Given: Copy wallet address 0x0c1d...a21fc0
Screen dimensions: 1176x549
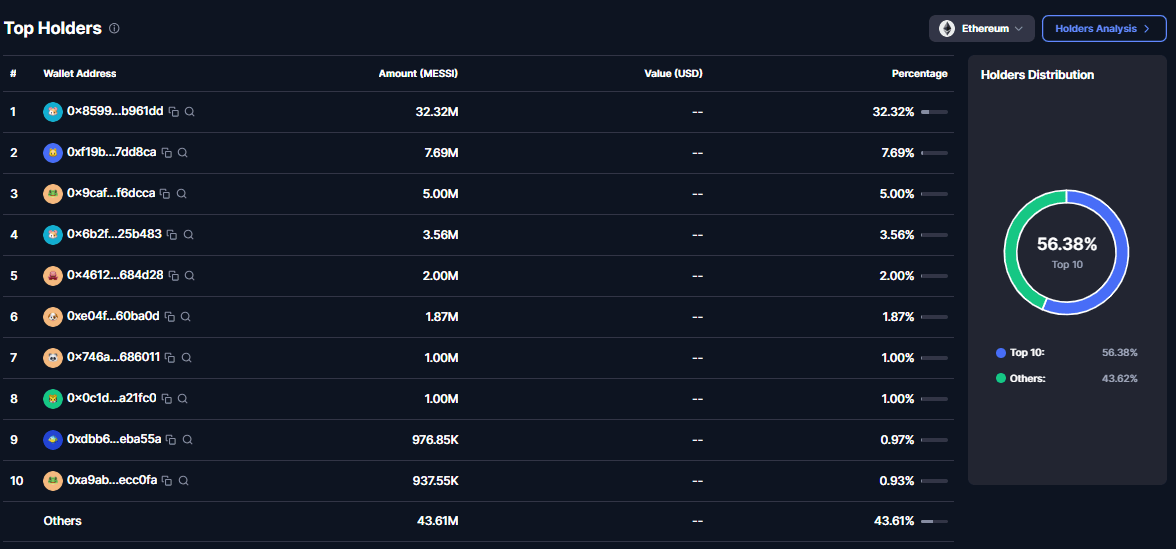Looking at the screenshot, I should coord(166,398).
